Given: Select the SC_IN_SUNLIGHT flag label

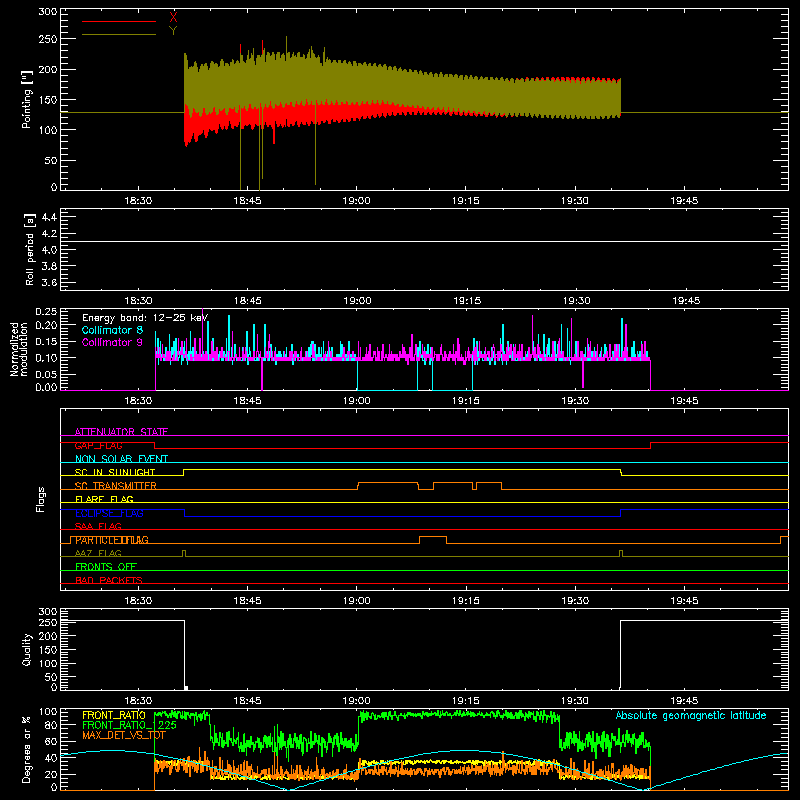Looking at the screenshot, I should [115, 472].
